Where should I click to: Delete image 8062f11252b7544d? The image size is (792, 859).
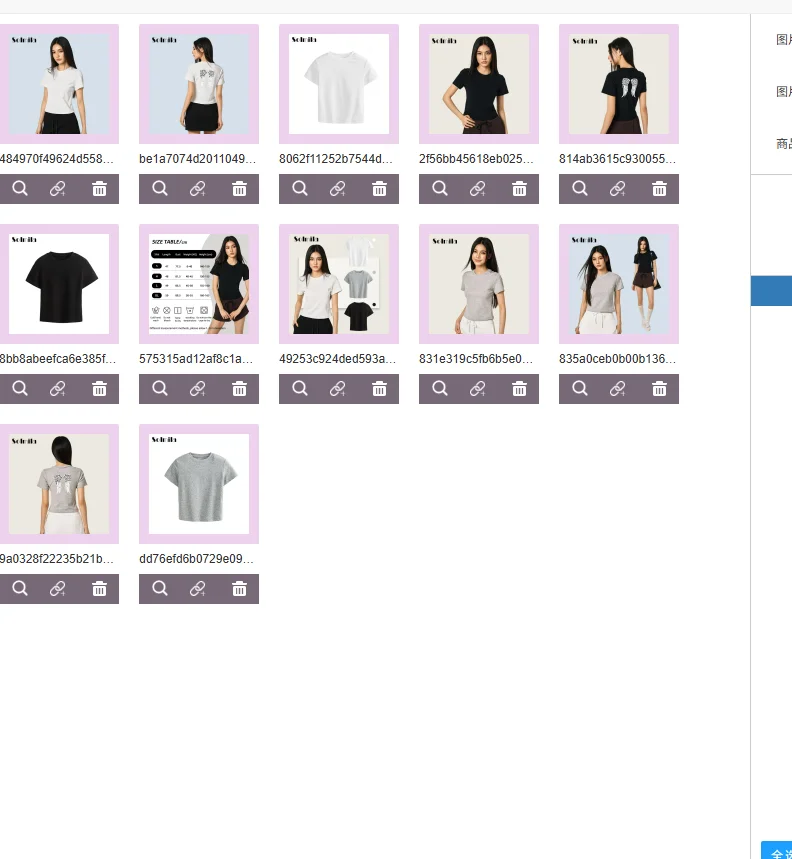point(380,189)
